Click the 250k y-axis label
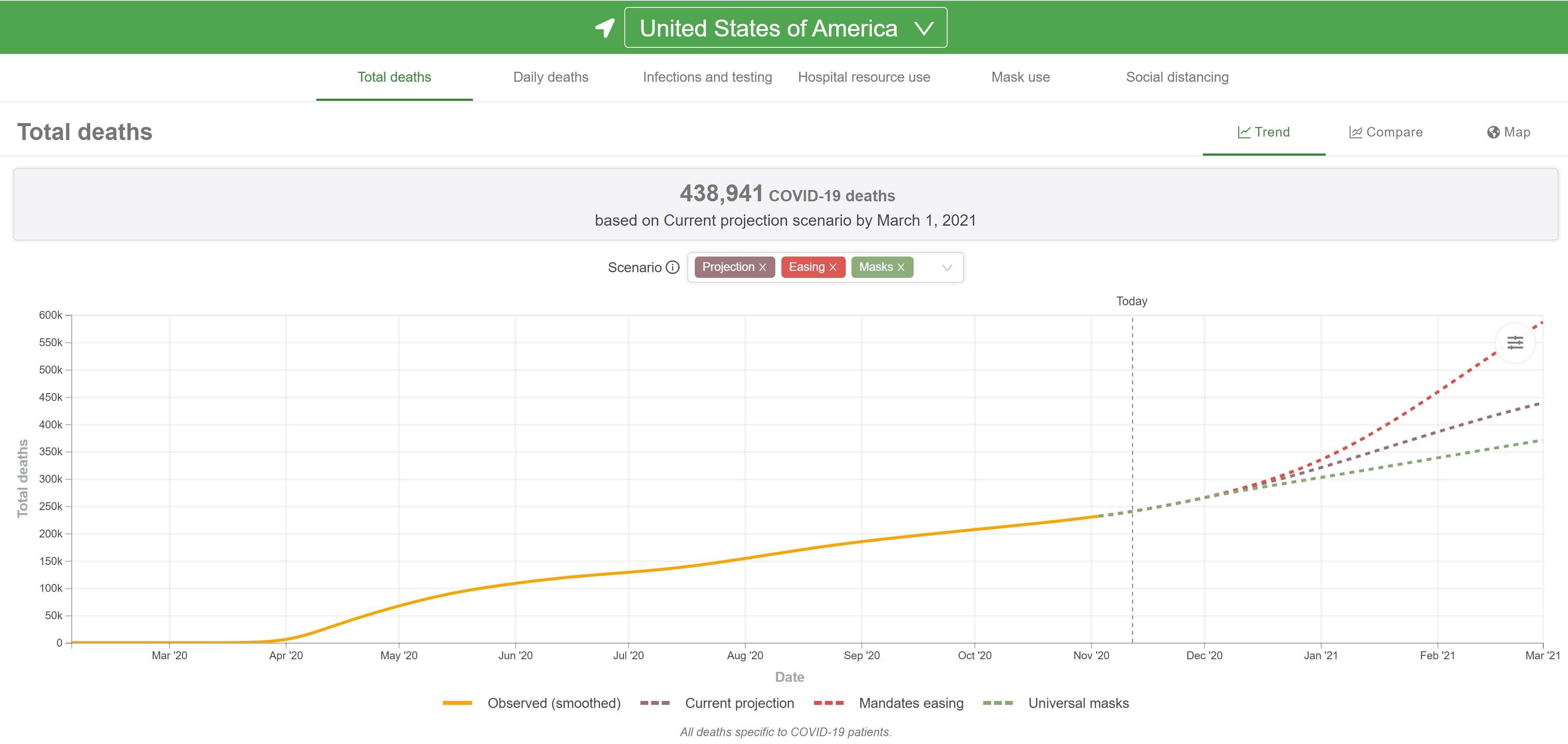This screenshot has height=744, width=1568. [x=50, y=507]
